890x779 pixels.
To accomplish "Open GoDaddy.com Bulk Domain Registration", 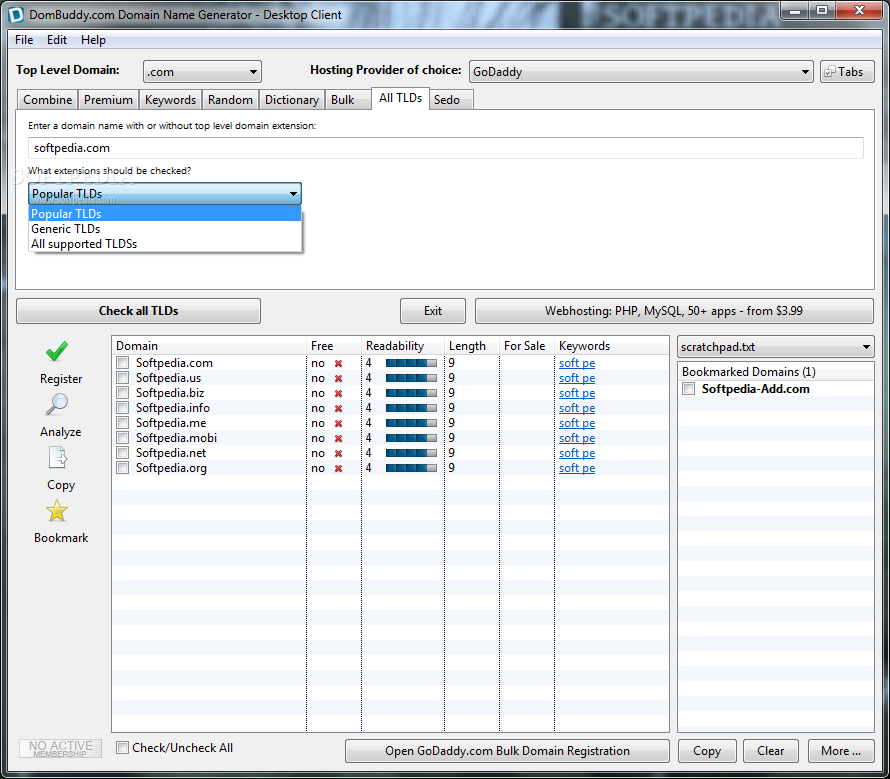I will pyautogui.click(x=507, y=751).
